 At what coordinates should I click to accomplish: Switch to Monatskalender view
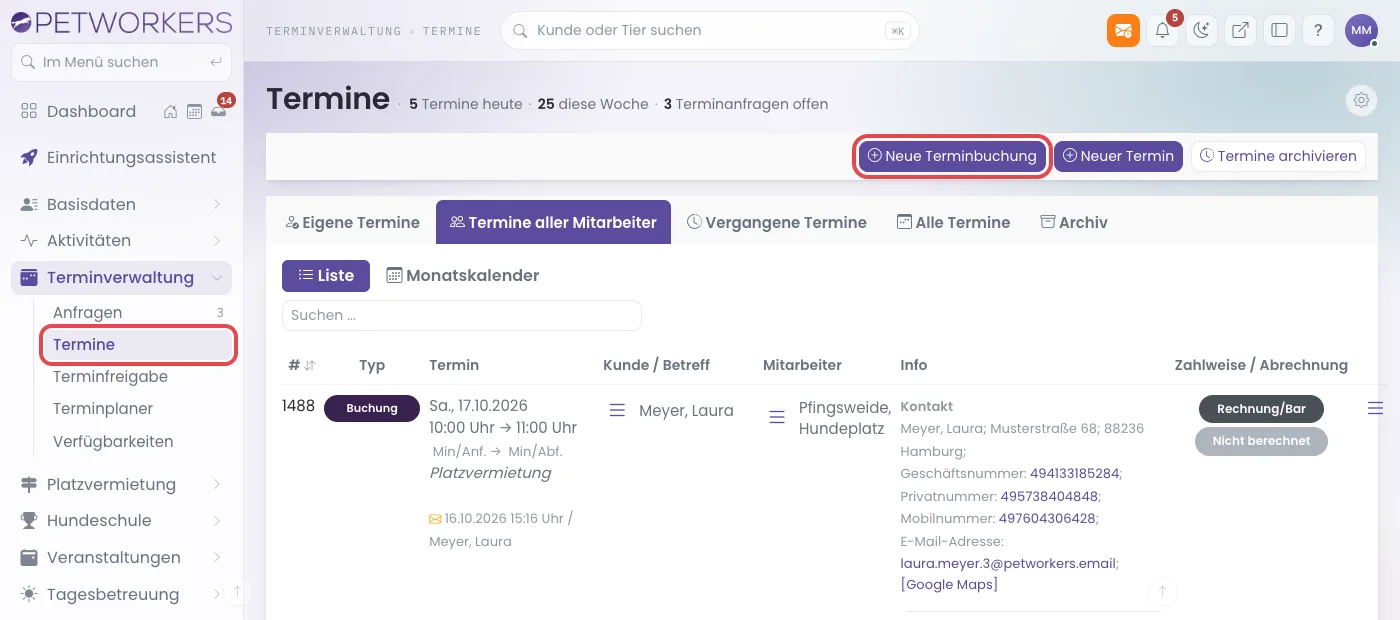(x=463, y=275)
